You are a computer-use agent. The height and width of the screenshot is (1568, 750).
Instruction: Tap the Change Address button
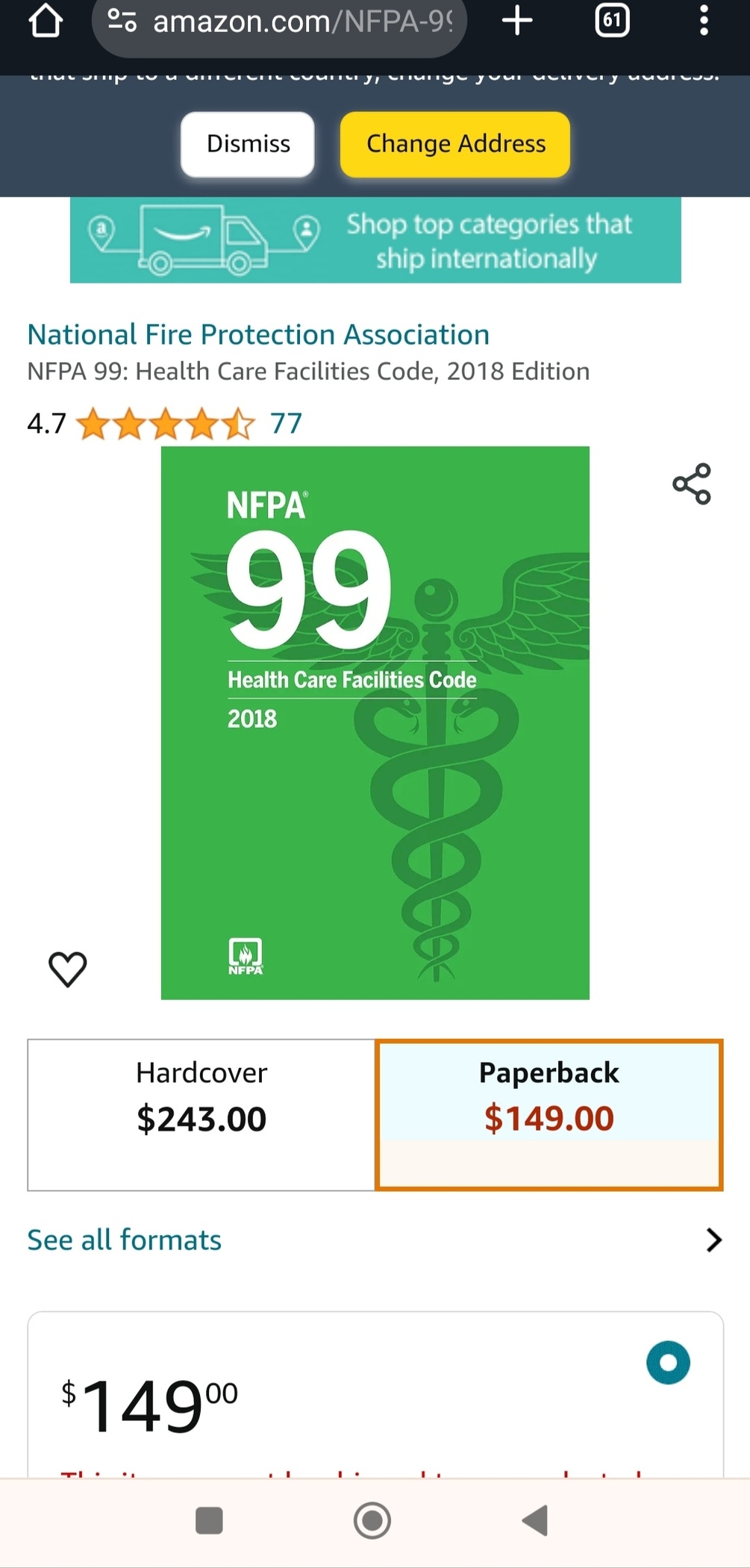tap(454, 144)
